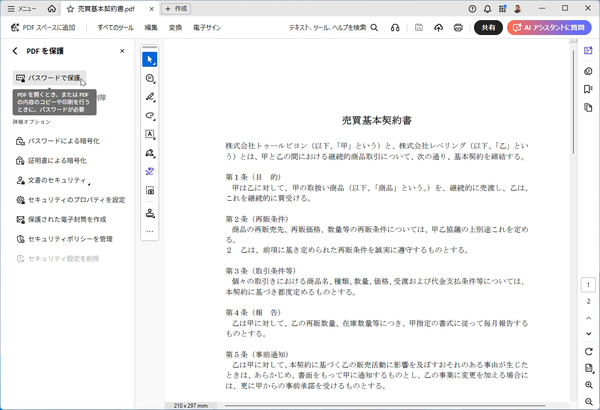
Task: Select the pen highlight tool
Action: click(x=150, y=97)
